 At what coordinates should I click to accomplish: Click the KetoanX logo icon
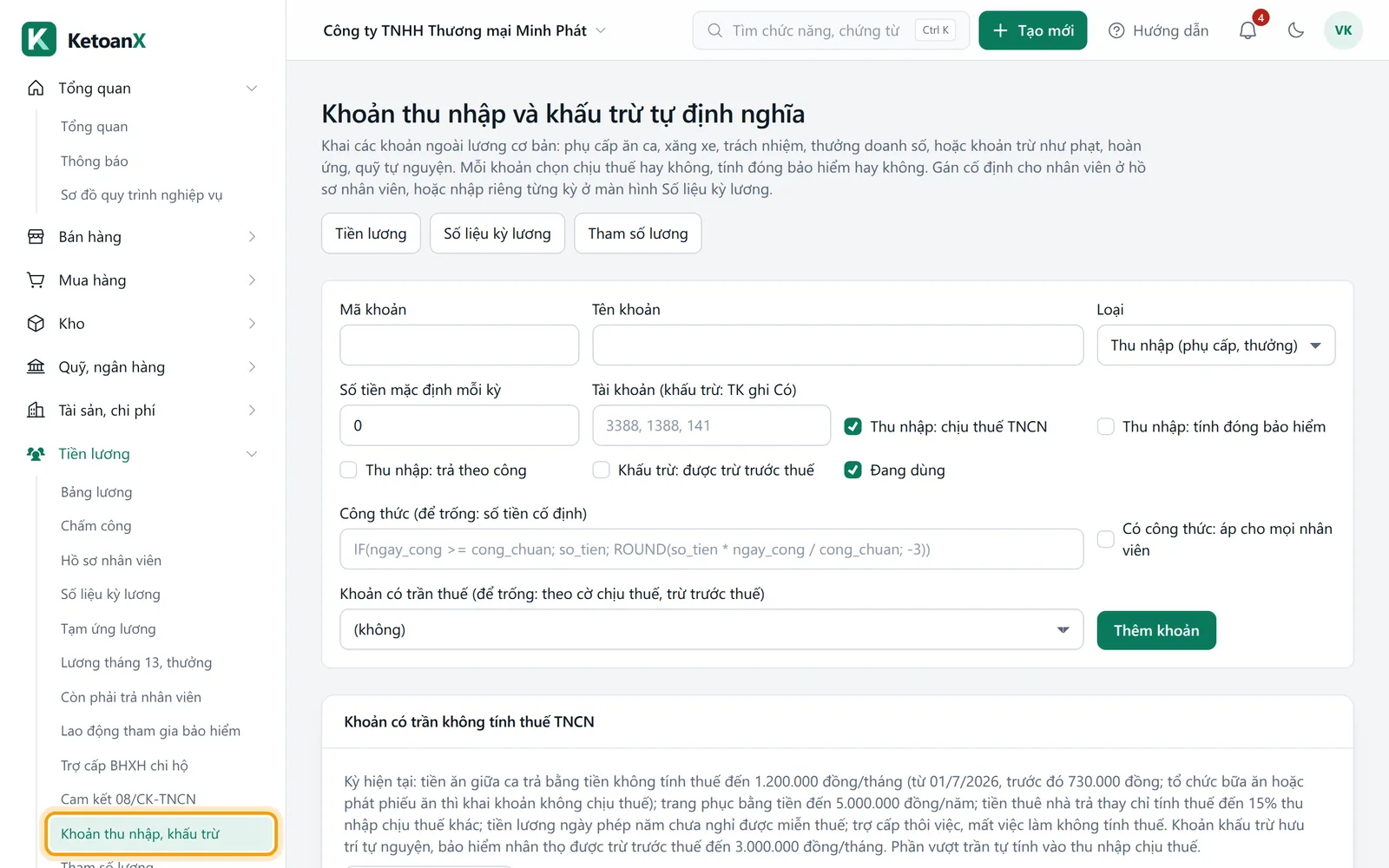point(39,39)
